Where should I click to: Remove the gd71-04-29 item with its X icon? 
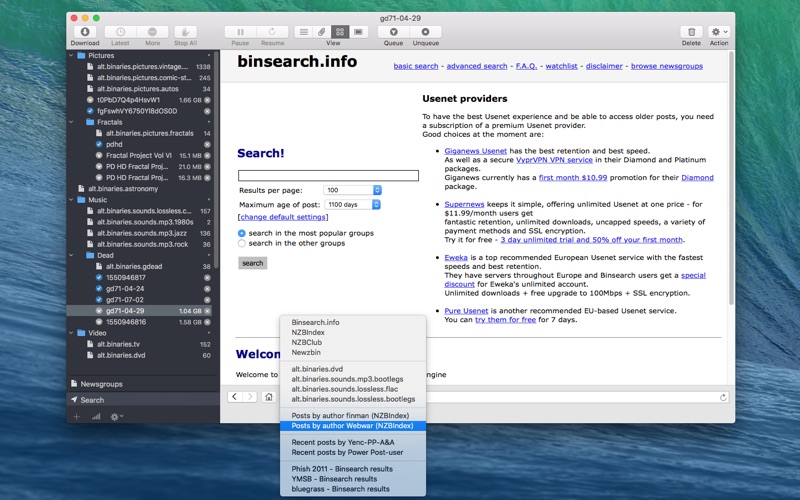tap(207, 311)
